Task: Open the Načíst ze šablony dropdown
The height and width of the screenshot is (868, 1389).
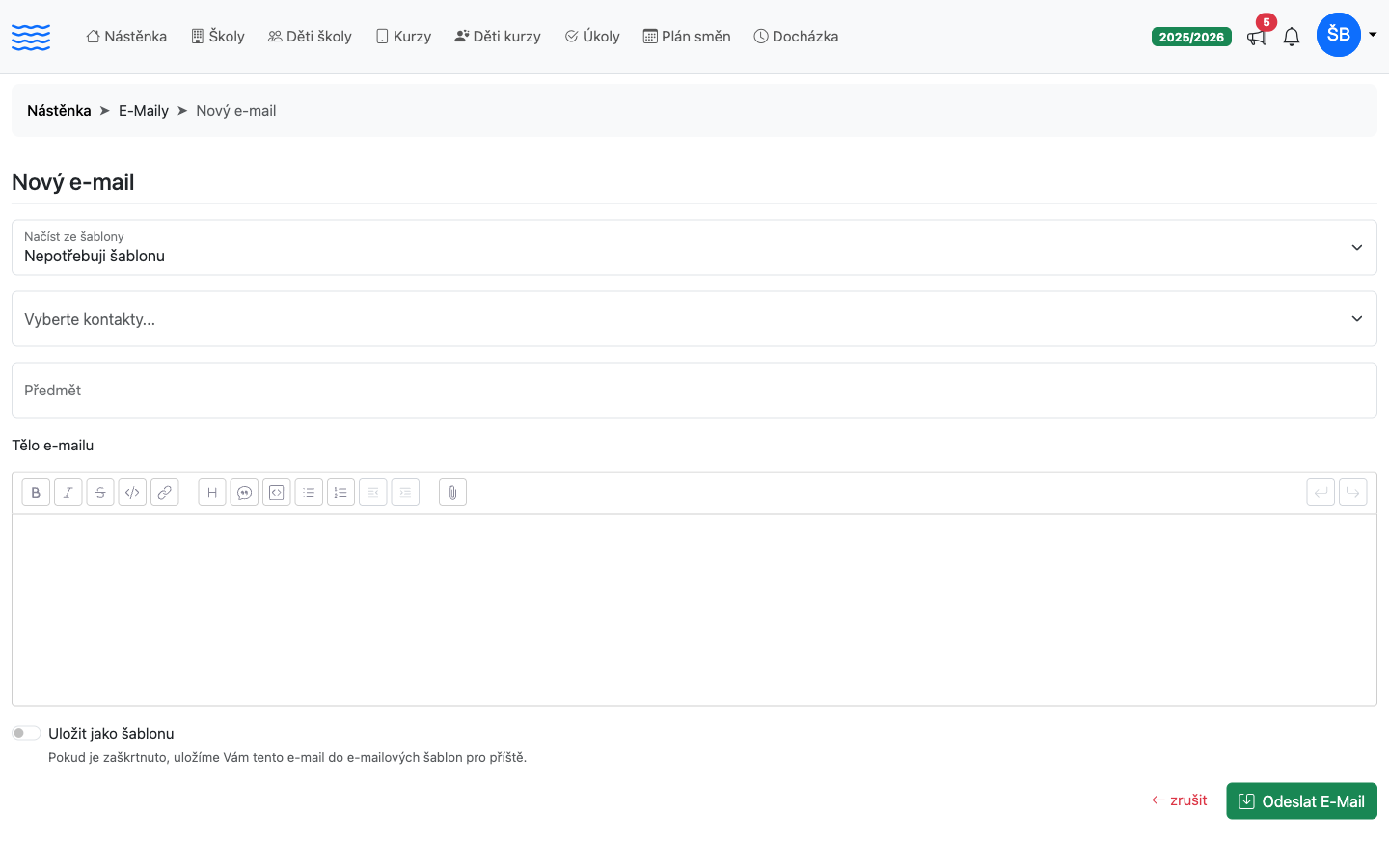Action: click(x=694, y=248)
